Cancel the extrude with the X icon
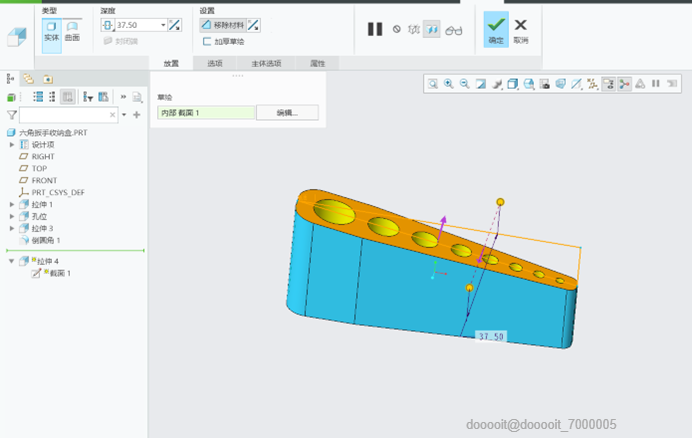692x438 pixels. point(521,29)
